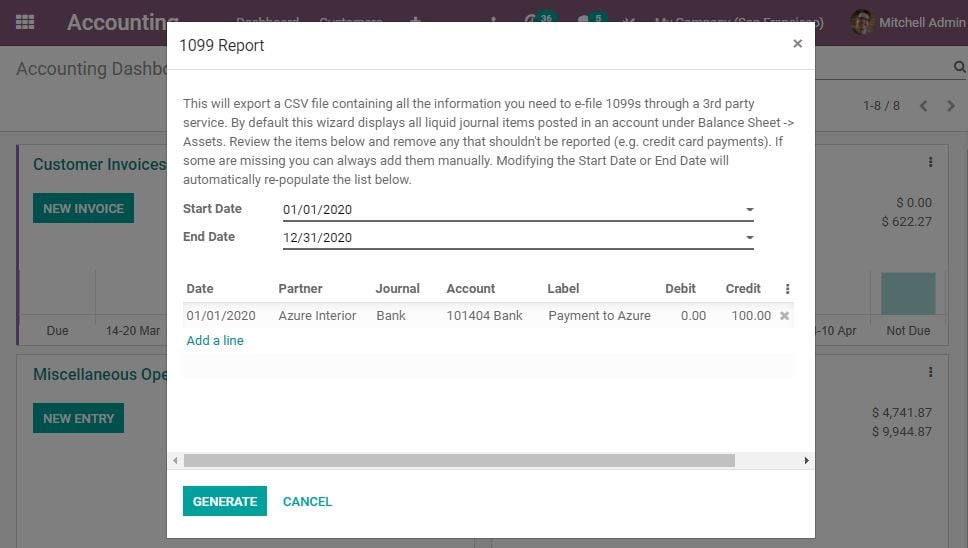Screen dimensions: 968x548
Task: Expand the End Date picker dropdown
Action: coord(749,238)
